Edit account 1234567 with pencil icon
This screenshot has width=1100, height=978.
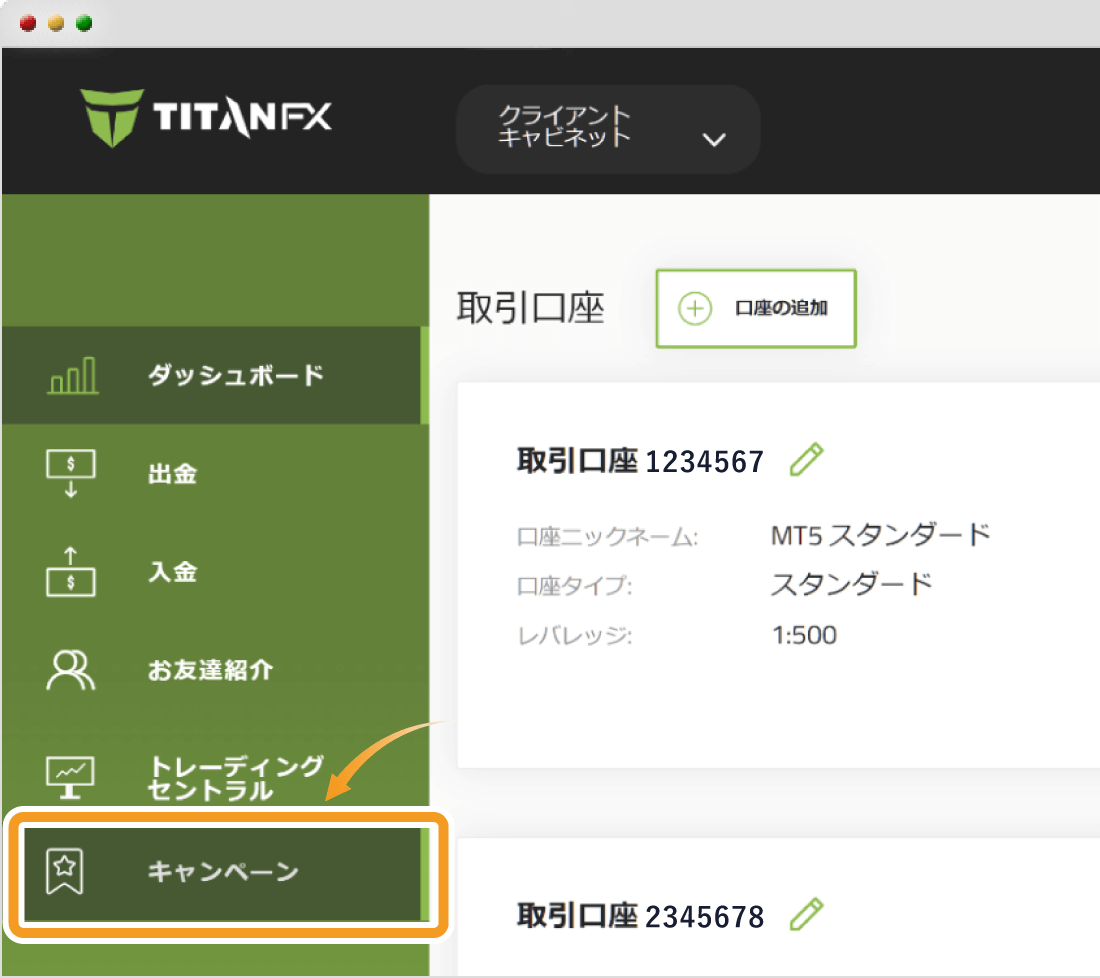point(806,460)
